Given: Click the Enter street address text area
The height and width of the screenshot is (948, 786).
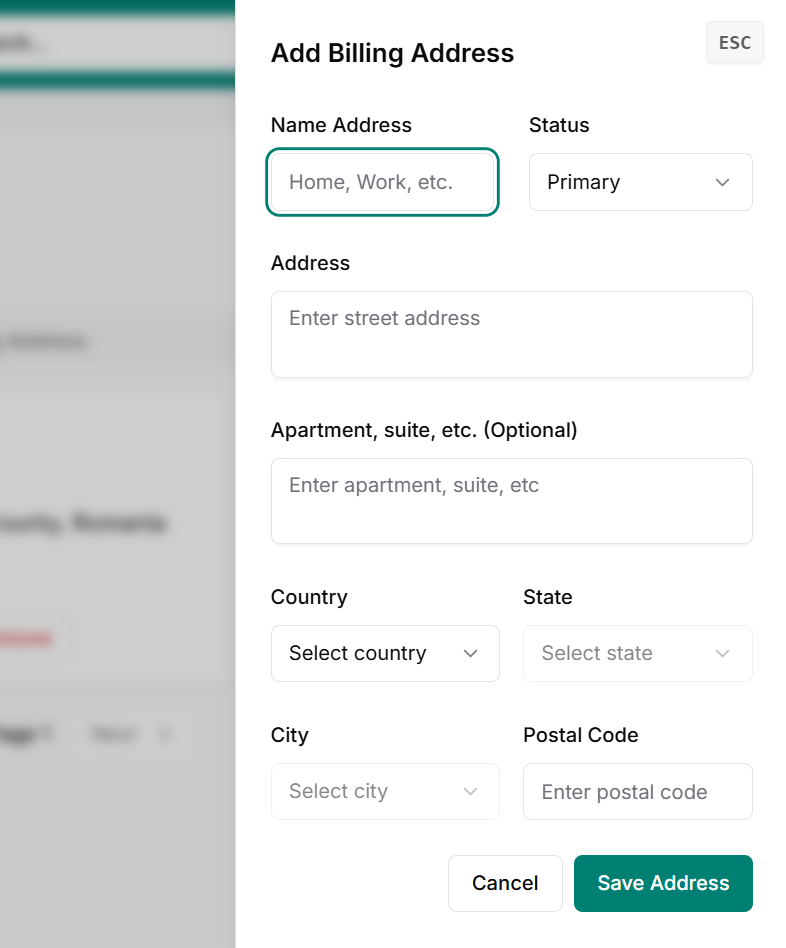Looking at the screenshot, I should pyautogui.click(x=511, y=334).
